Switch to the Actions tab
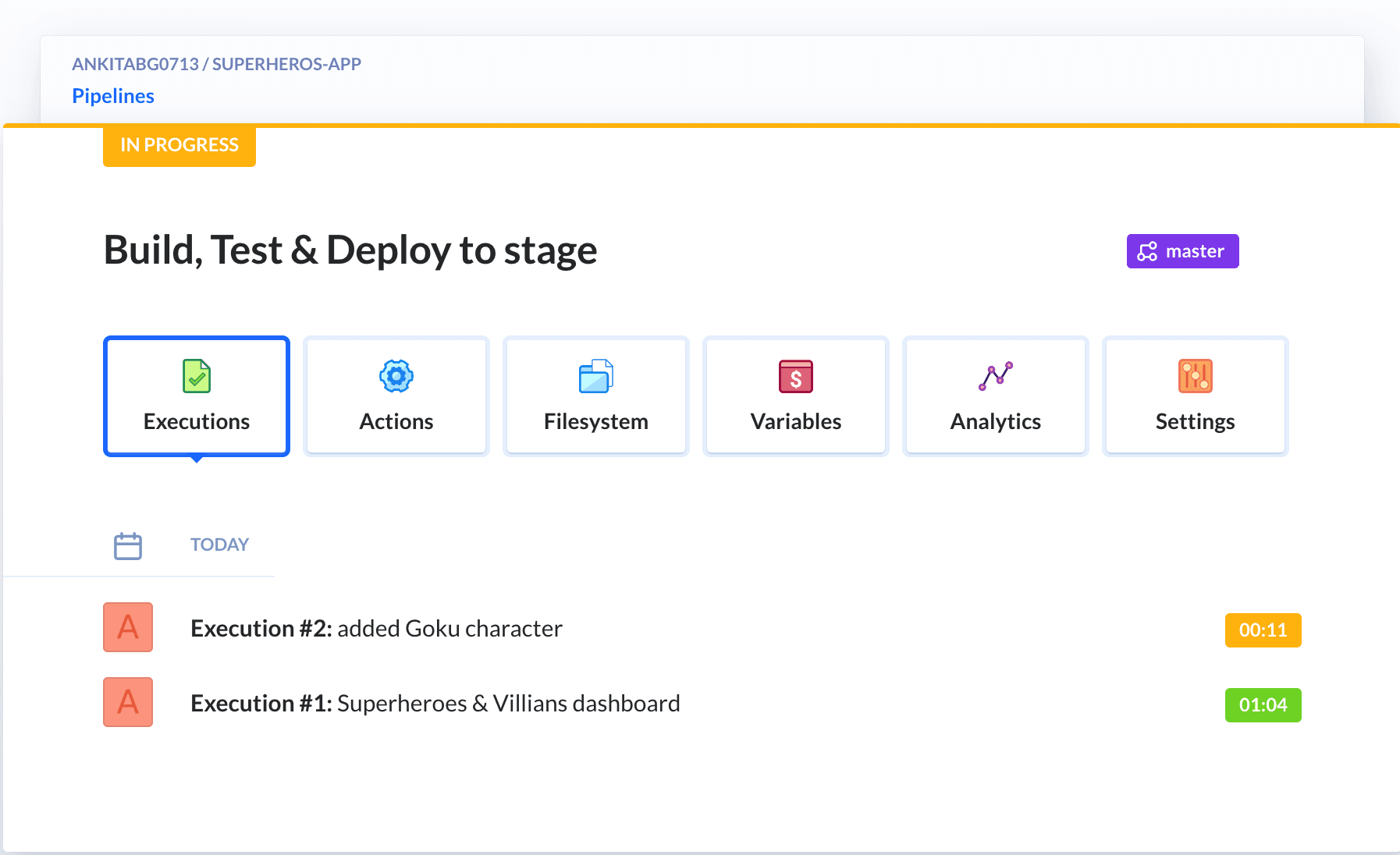 coord(396,421)
